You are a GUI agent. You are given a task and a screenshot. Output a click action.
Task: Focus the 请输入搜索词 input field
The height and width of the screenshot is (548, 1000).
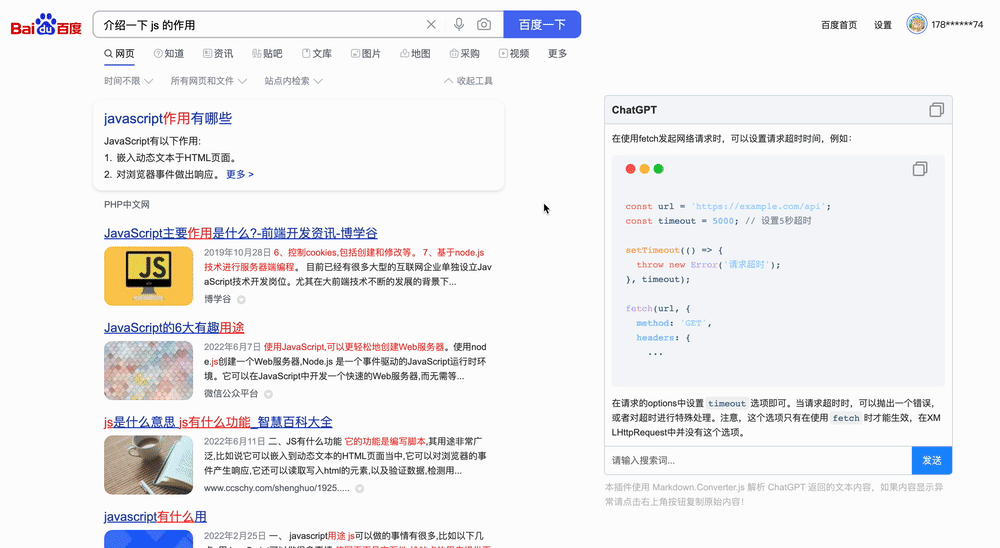pos(758,461)
